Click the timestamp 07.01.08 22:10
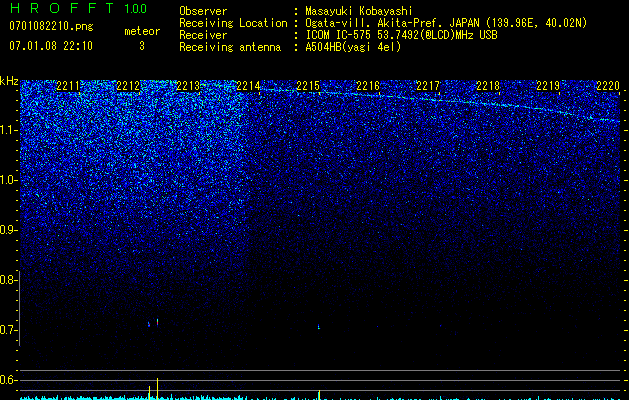 [x=51, y=46]
